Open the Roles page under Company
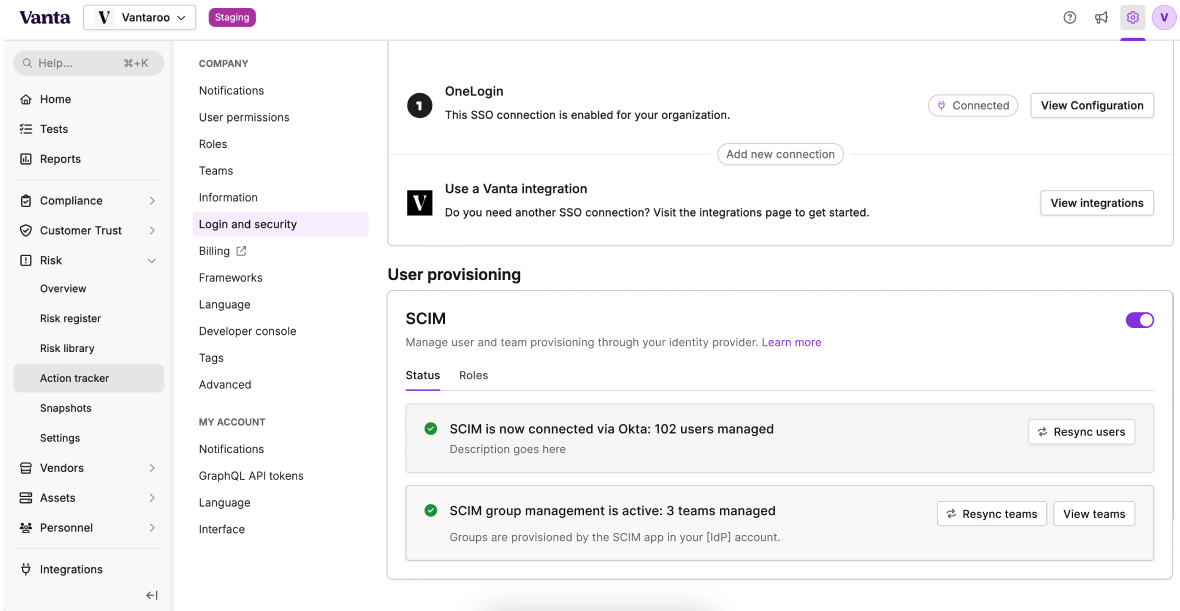1180x611 pixels. (x=213, y=144)
